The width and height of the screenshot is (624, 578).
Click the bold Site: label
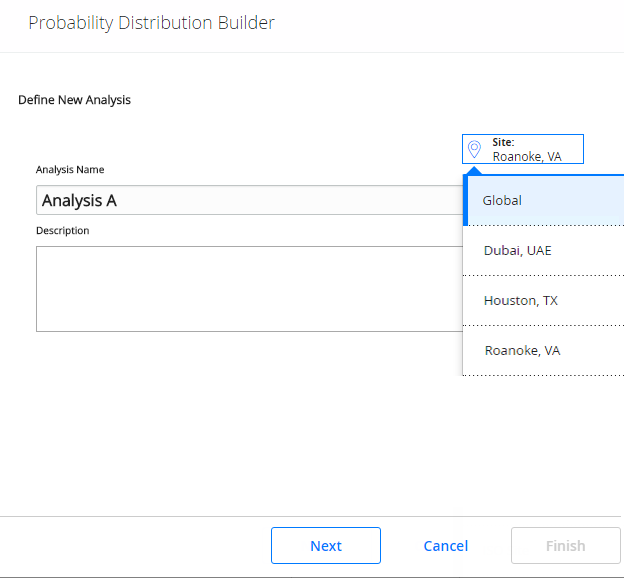point(503,142)
